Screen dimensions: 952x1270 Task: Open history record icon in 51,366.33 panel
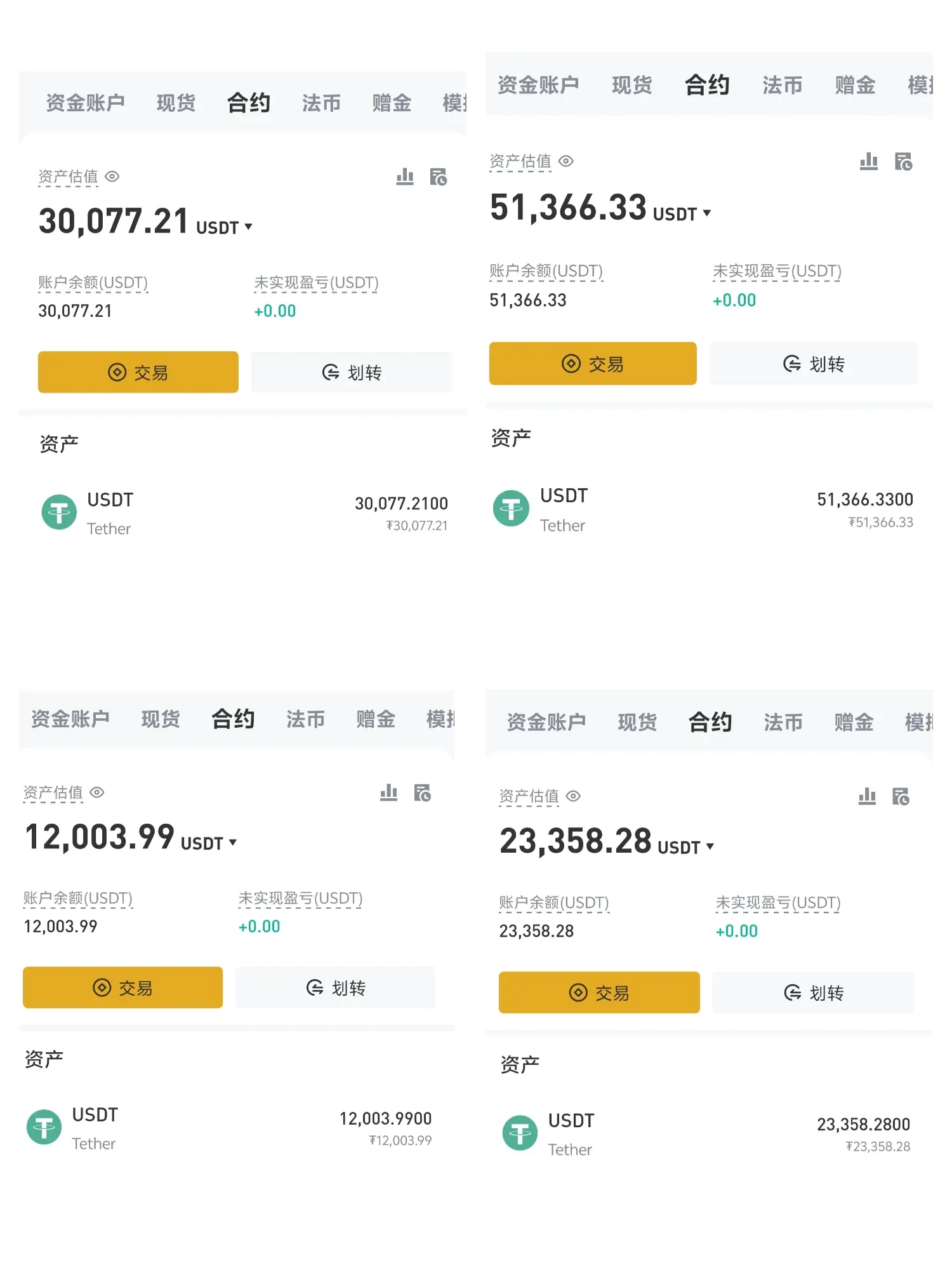pyautogui.click(x=903, y=162)
